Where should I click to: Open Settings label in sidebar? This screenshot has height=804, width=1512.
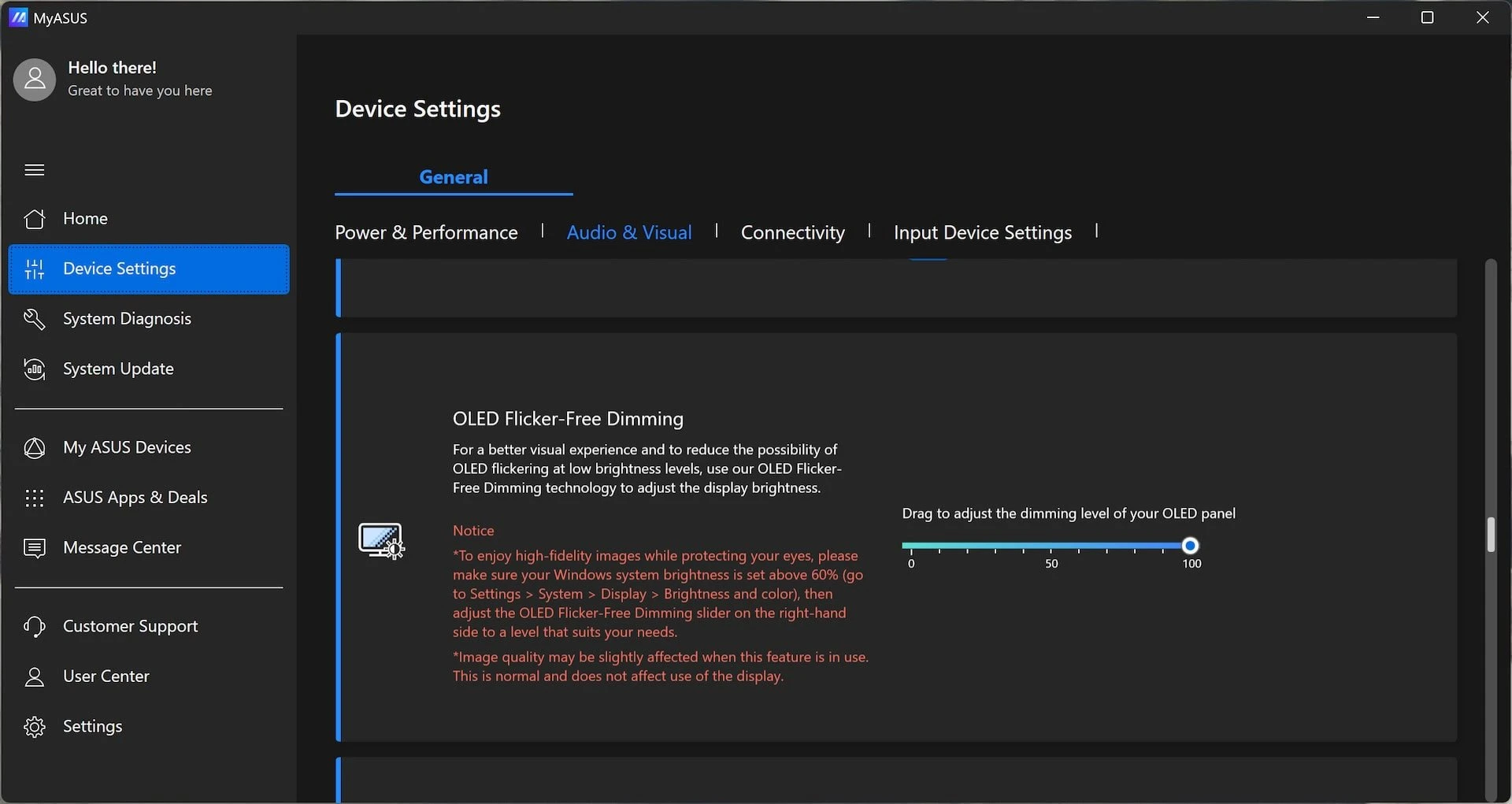click(92, 726)
